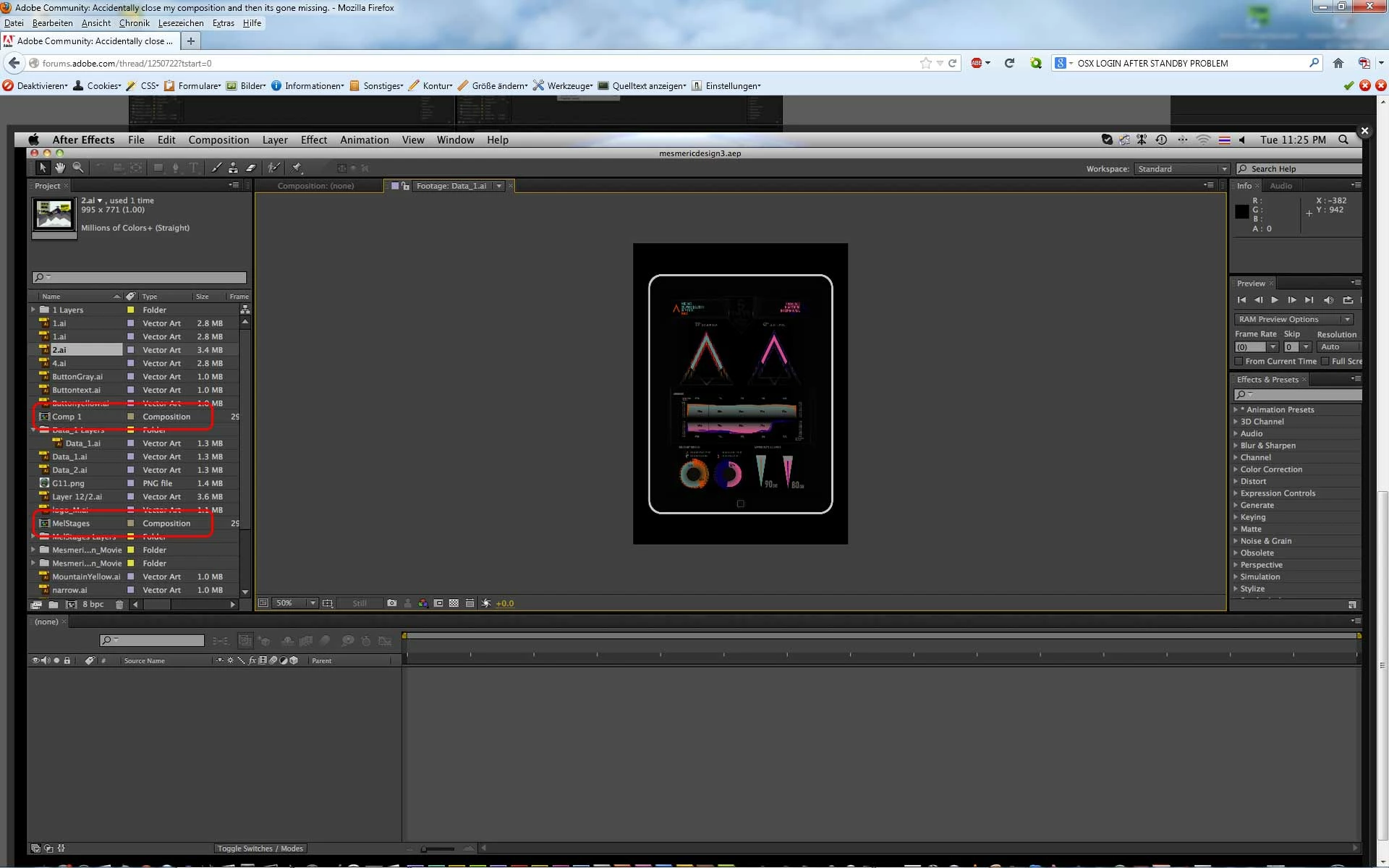This screenshot has width=1389, height=868.
Task: Switch to the Audio panel tab
Action: click(1280, 186)
